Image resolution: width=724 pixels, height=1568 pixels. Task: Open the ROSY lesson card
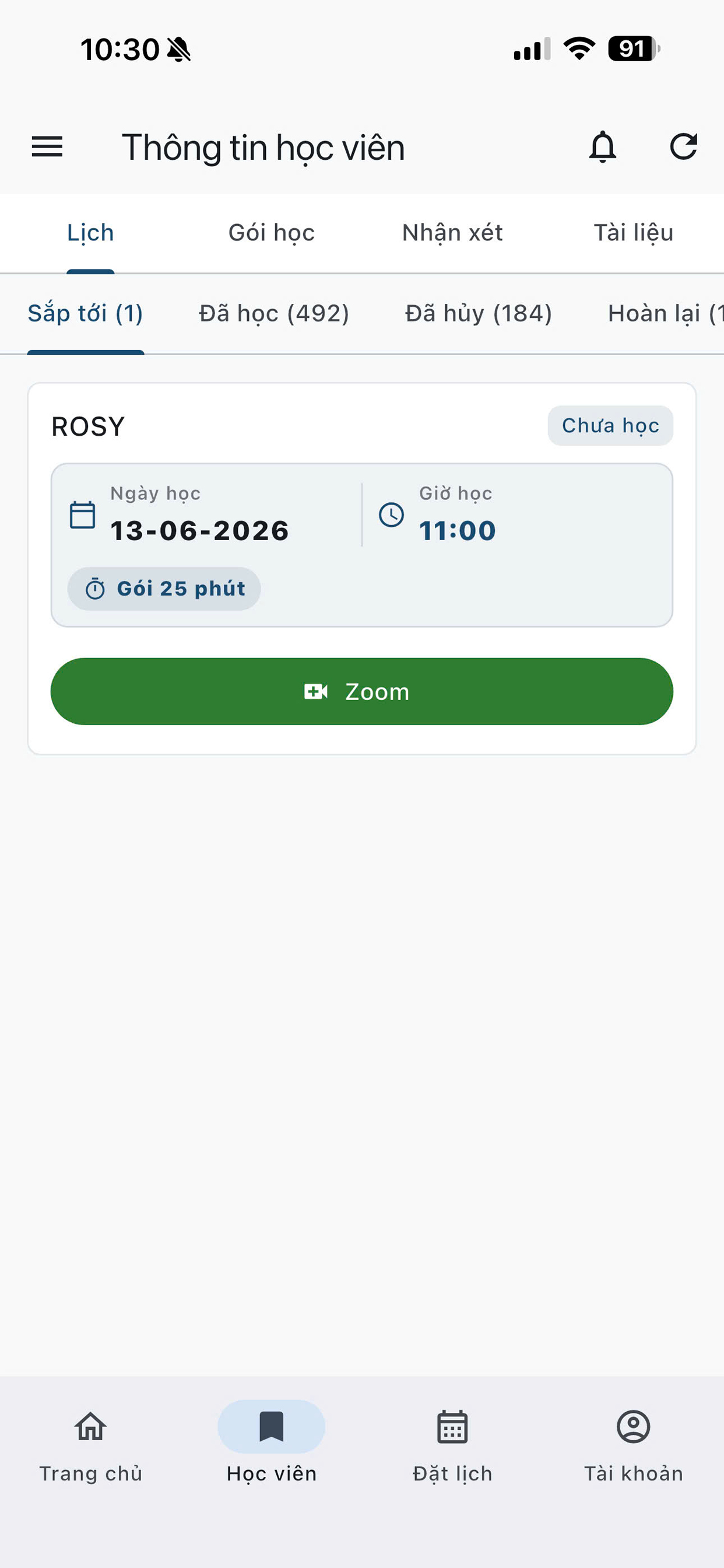click(362, 569)
